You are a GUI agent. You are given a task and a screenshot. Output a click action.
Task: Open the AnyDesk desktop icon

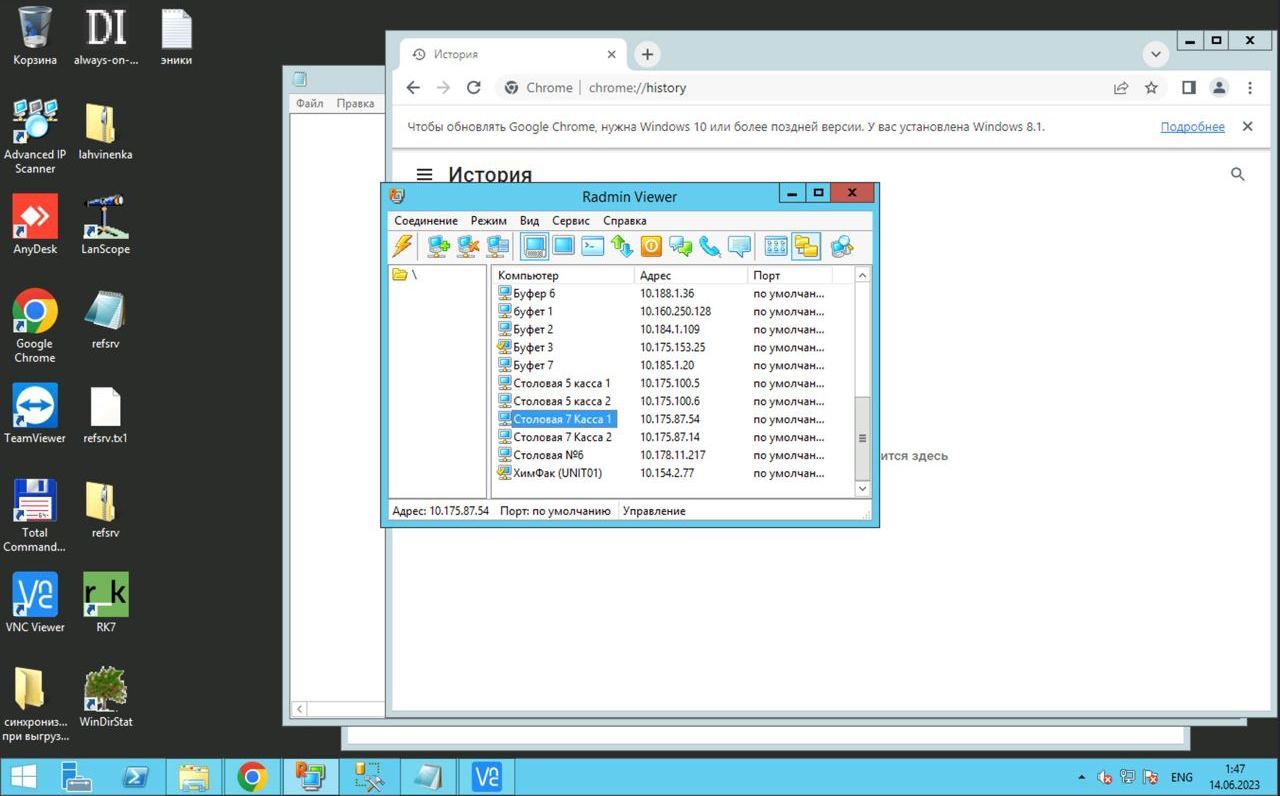tap(35, 224)
